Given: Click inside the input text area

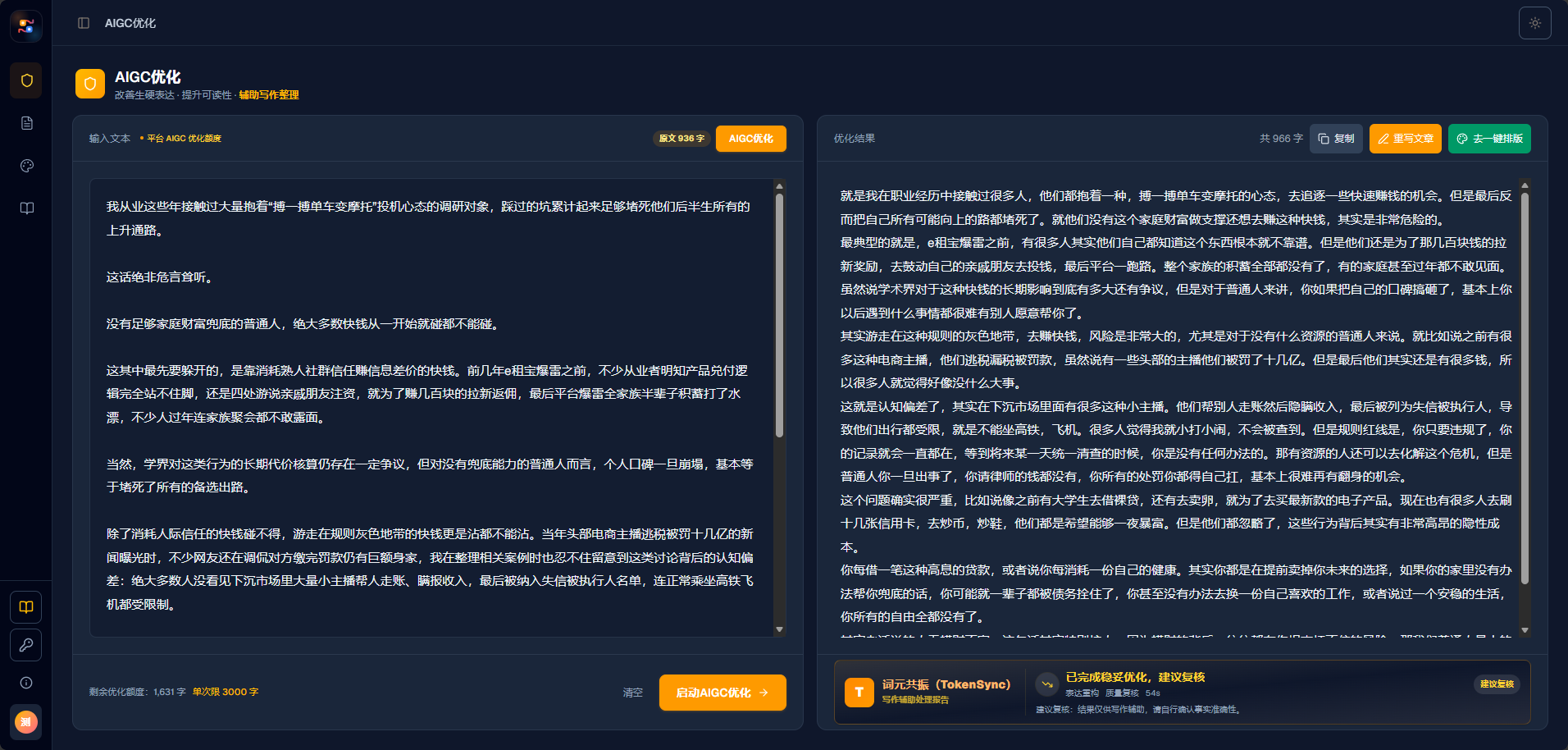Looking at the screenshot, I should click(x=431, y=407).
